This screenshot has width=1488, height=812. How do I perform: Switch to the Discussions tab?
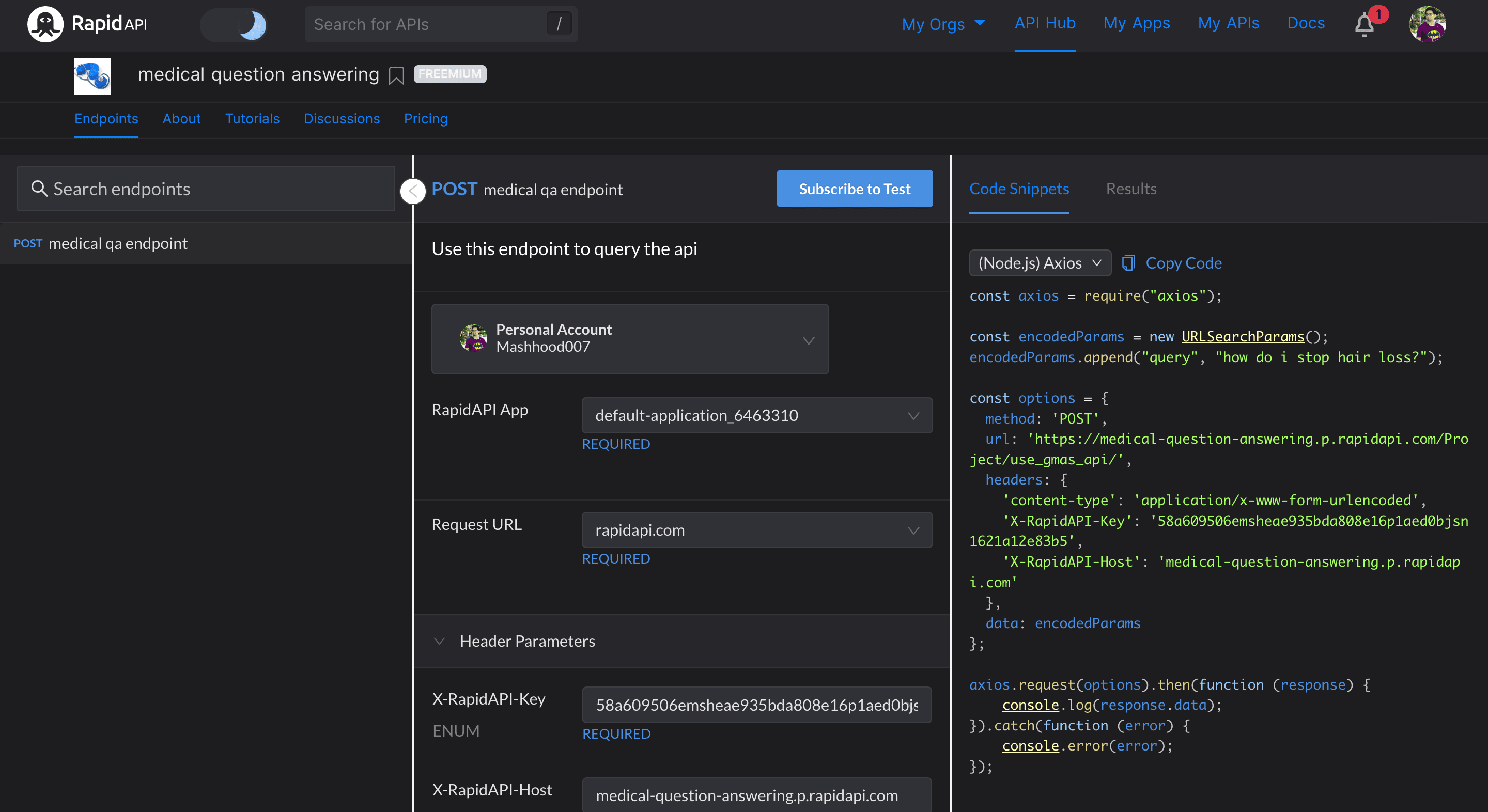click(x=342, y=118)
